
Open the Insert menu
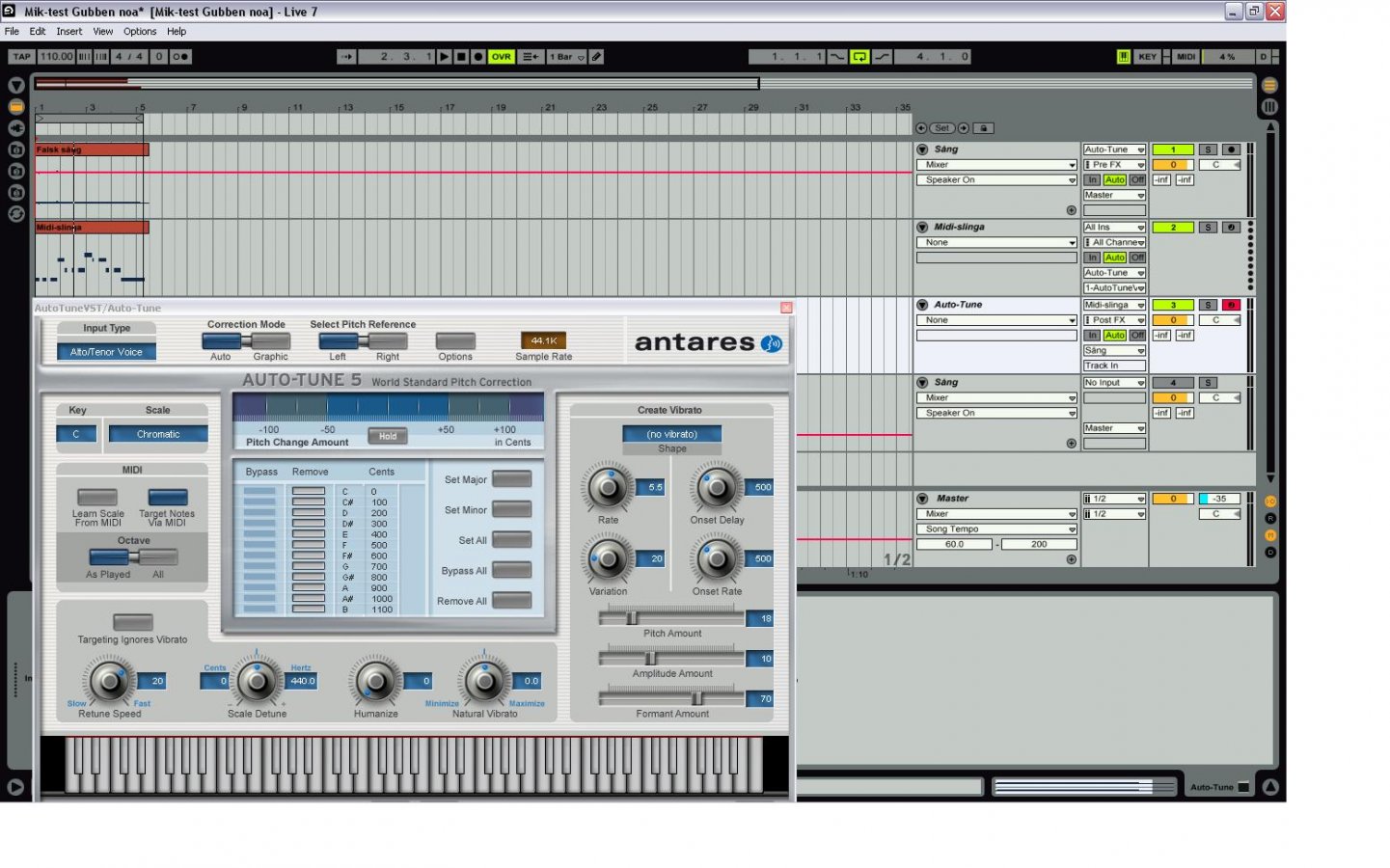click(69, 32)
